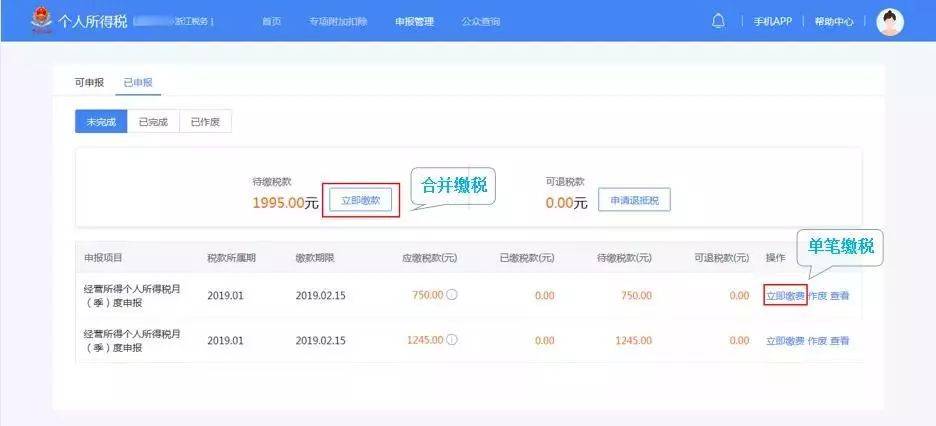Click 查看 in the 750.00 row
This screenshot has width=936, height=426.
coord(839,295)
